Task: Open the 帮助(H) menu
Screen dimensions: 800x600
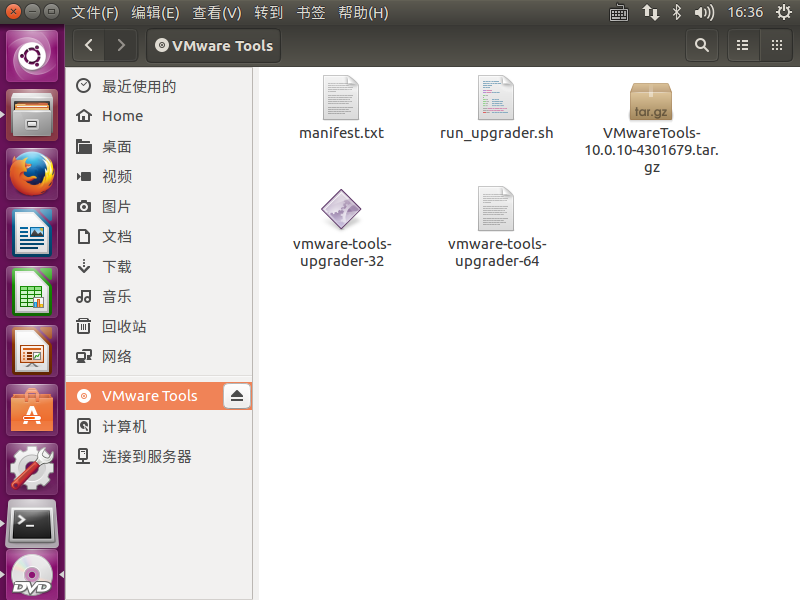Action: click(363, 12)
